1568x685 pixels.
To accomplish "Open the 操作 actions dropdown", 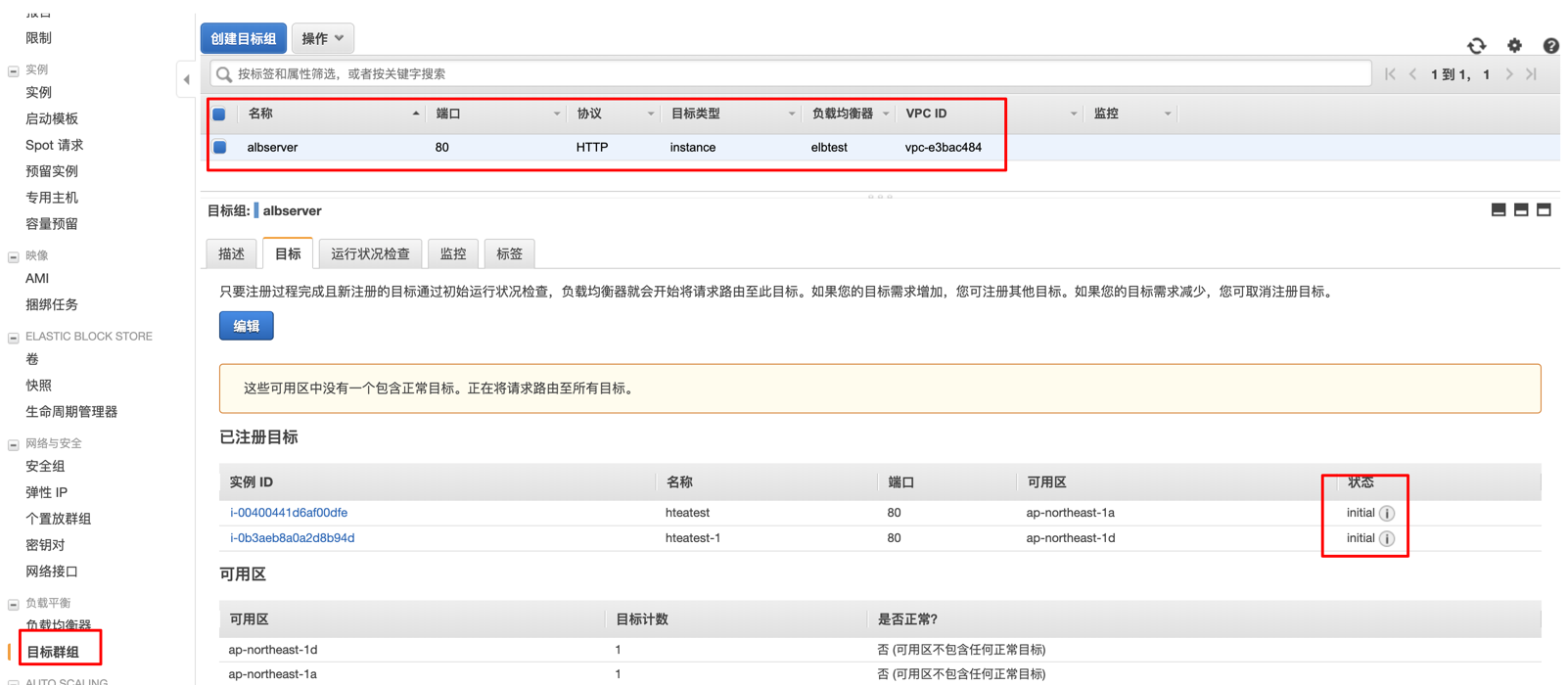I will pyautogui.click(x=322, y=38).
